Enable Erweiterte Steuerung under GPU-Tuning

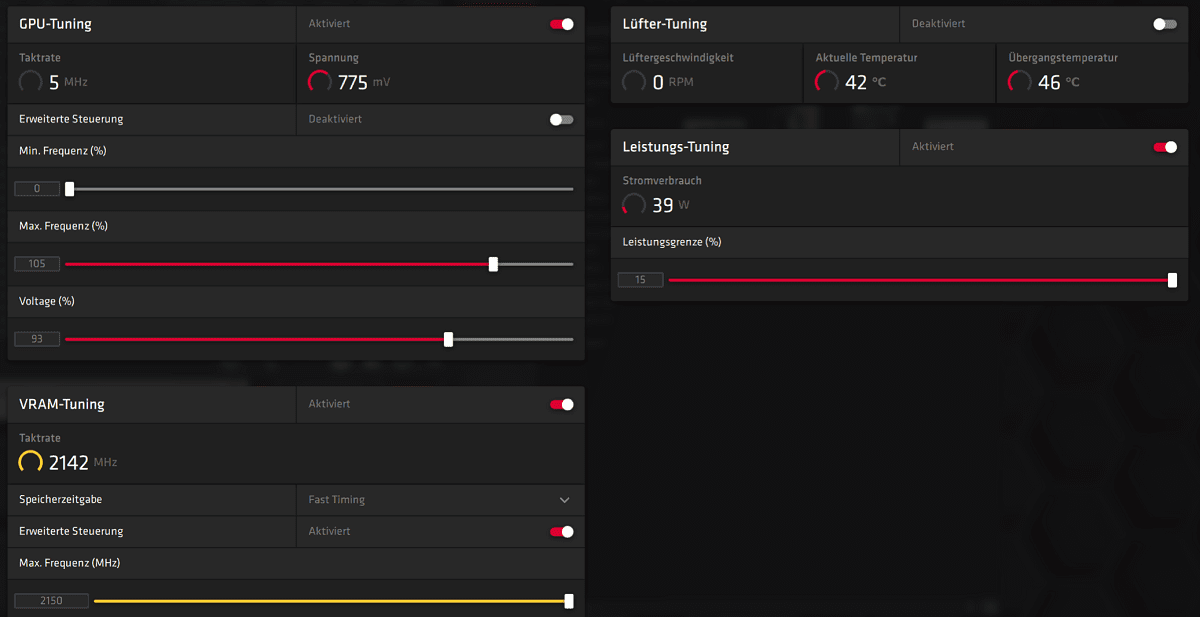(562, 119)
